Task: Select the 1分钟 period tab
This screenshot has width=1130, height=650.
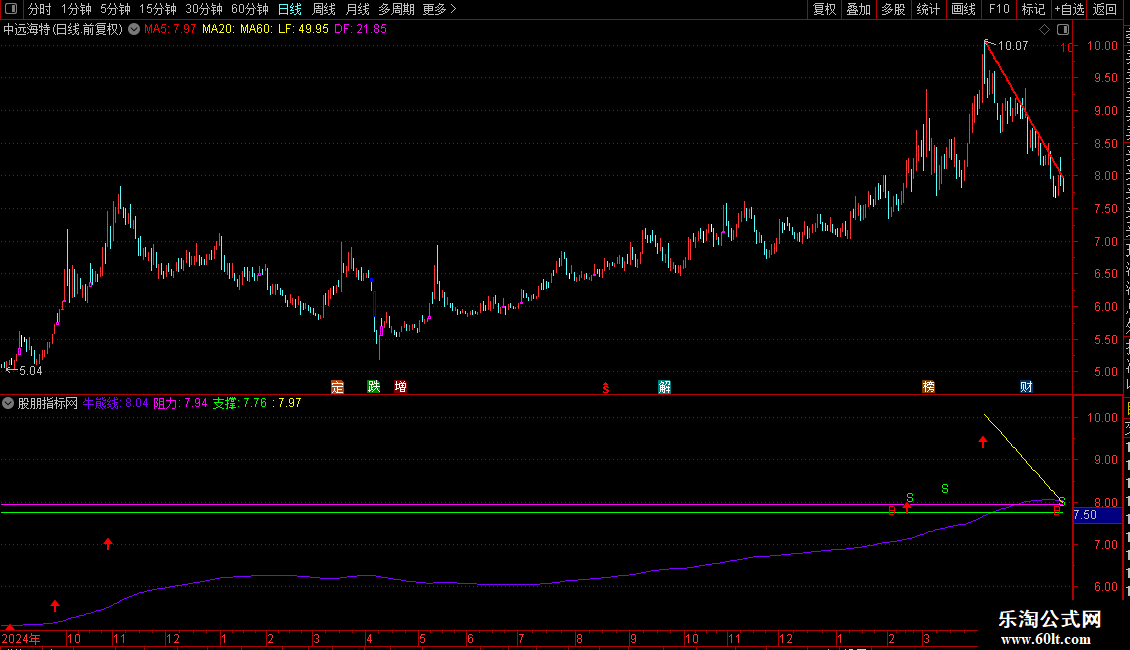Action: 76,9
